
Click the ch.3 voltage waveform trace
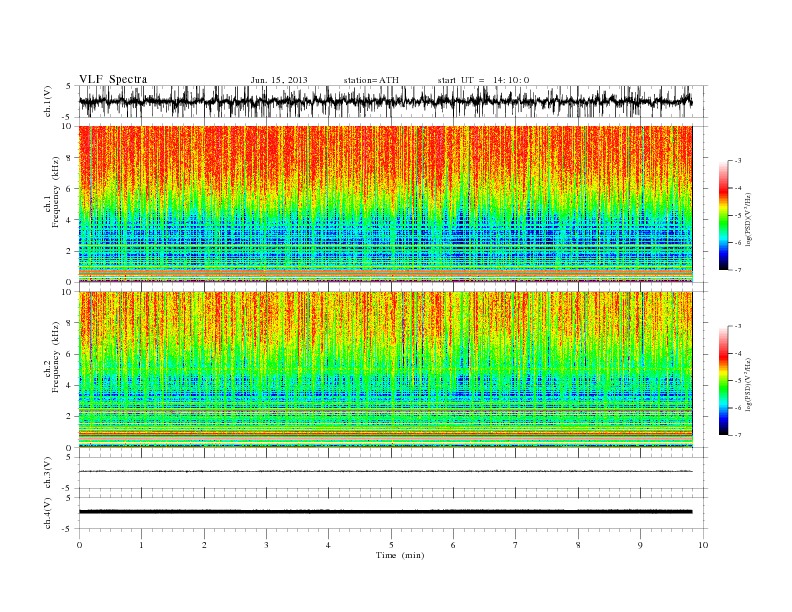[385, 471]
